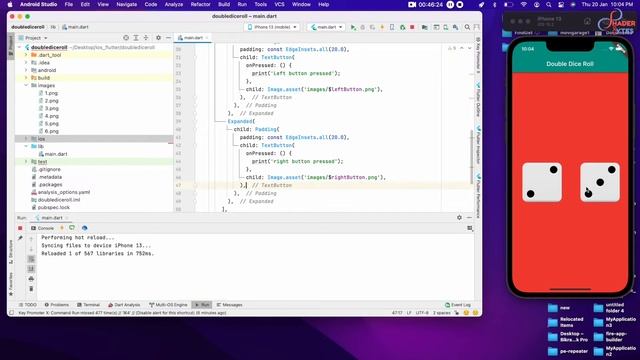Open the Terminal tool window
This screenshot has width=640, height=360.
coord(89,305)
